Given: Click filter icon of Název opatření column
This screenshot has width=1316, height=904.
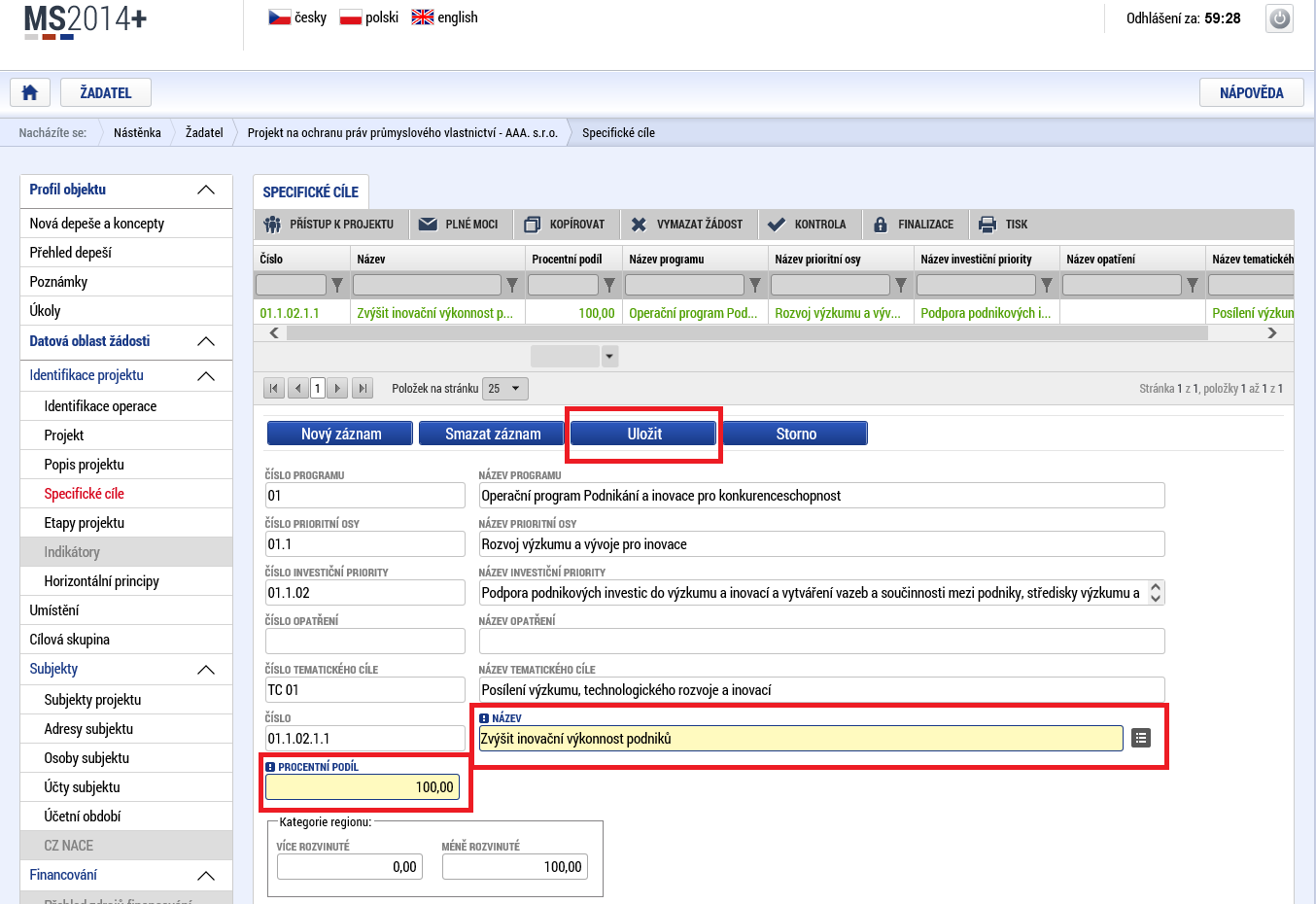Looking at the screenshot, I should point(1193,285).
